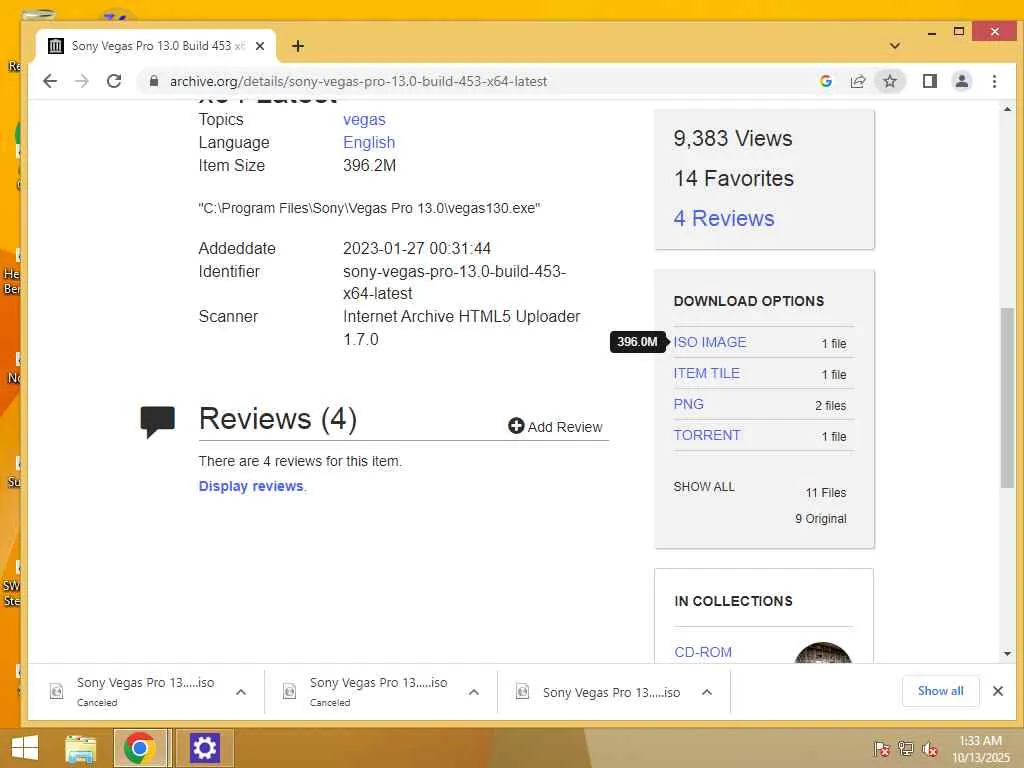
Task: Open a new browser tab
Action: pyautogui.click(x=298, y=46)
